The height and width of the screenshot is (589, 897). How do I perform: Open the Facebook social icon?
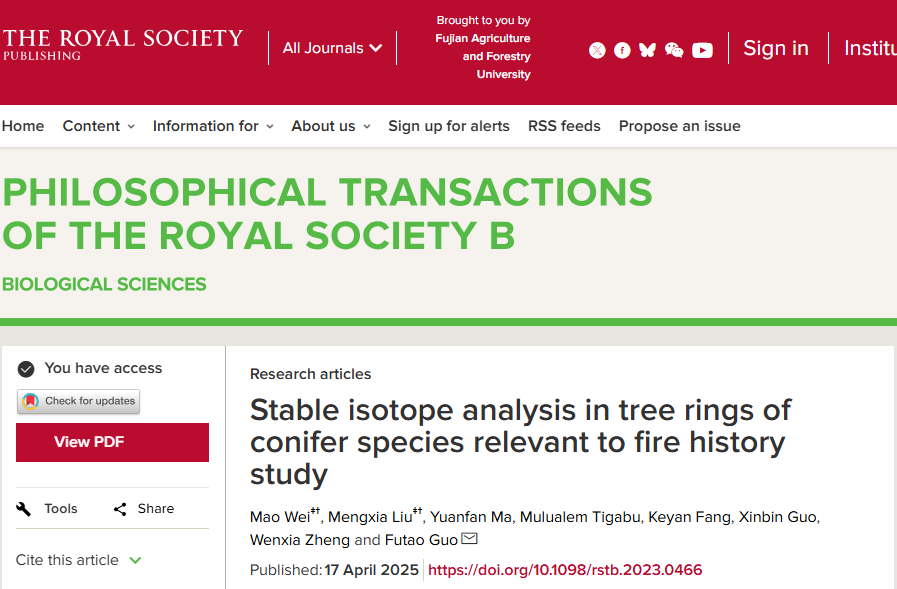tap(622, 50)
